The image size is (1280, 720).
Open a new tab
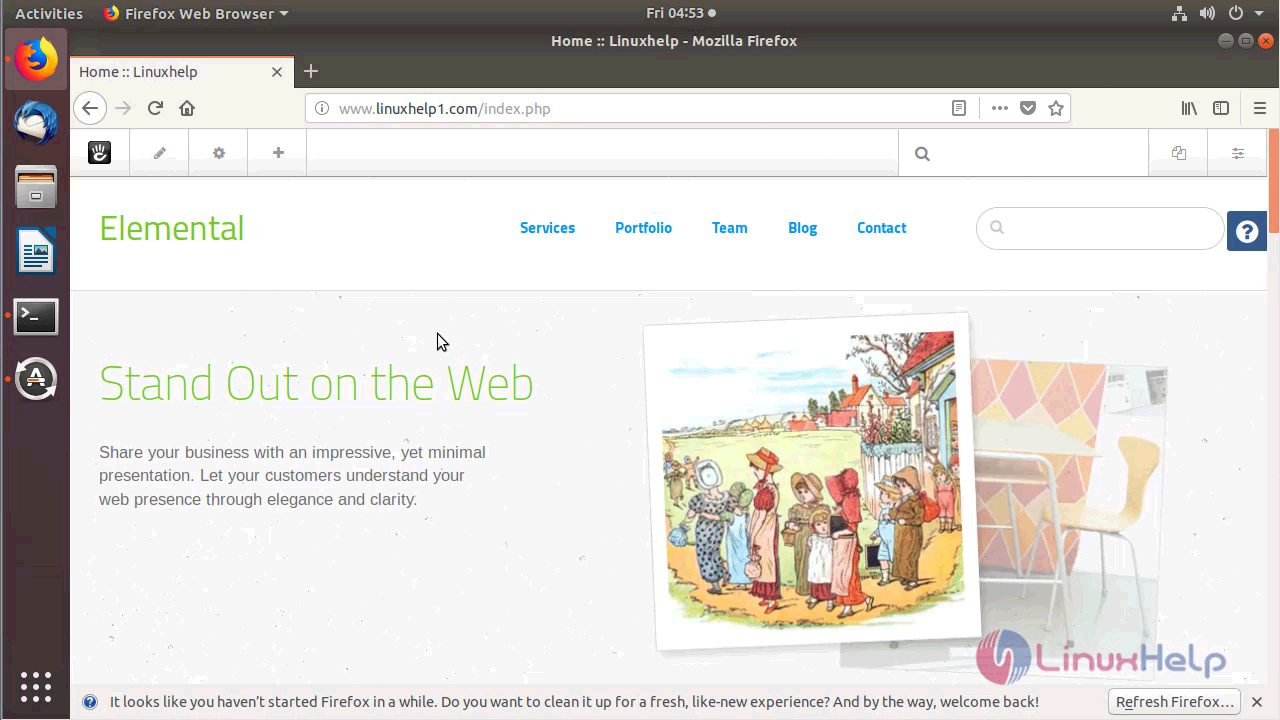tap(311, 71)
